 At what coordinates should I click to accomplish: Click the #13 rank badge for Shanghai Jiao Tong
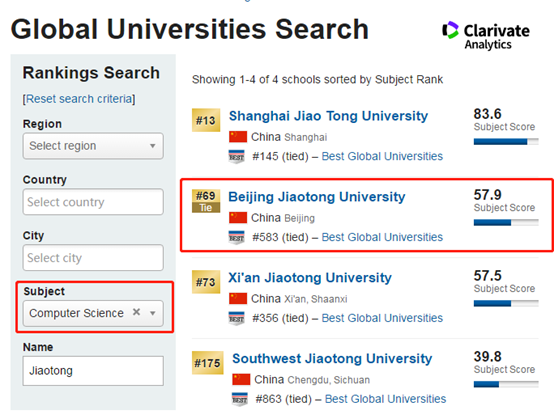pos(206,120)
